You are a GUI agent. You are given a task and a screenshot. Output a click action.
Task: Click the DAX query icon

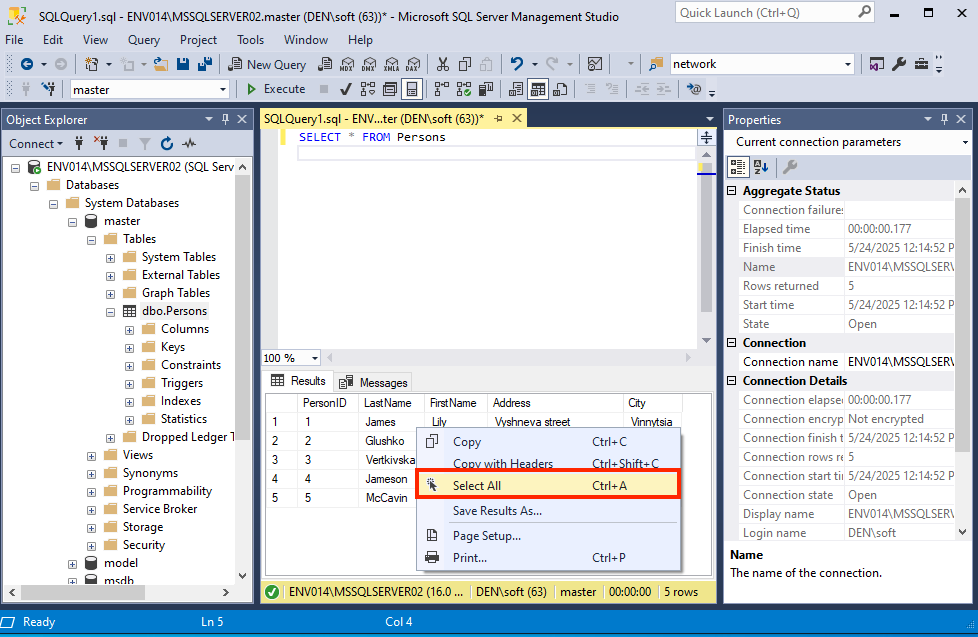413,64
